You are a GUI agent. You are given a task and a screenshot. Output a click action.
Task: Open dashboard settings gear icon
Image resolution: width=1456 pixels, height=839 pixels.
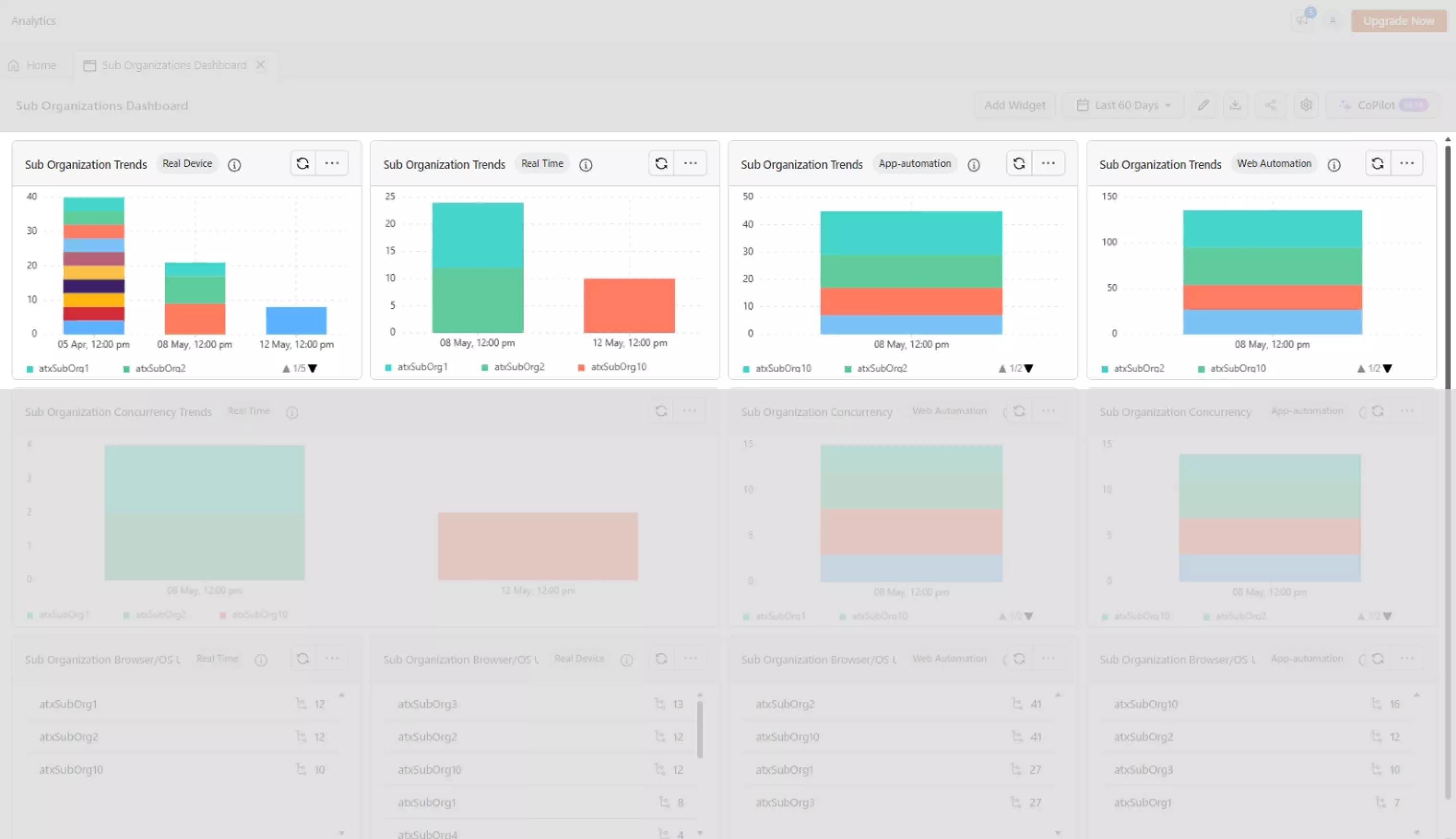(1305, 105)
